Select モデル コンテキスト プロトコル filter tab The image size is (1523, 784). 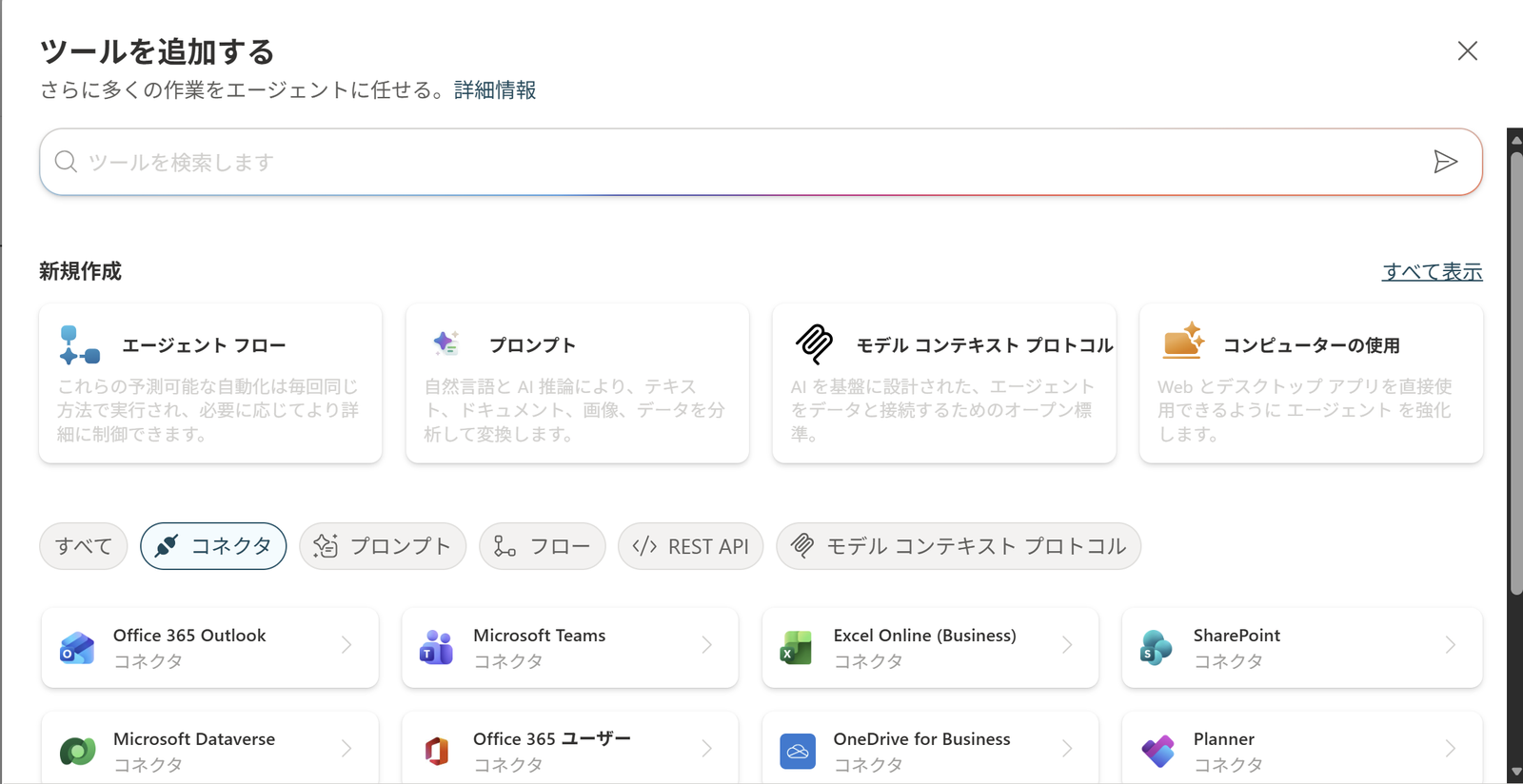959,546
